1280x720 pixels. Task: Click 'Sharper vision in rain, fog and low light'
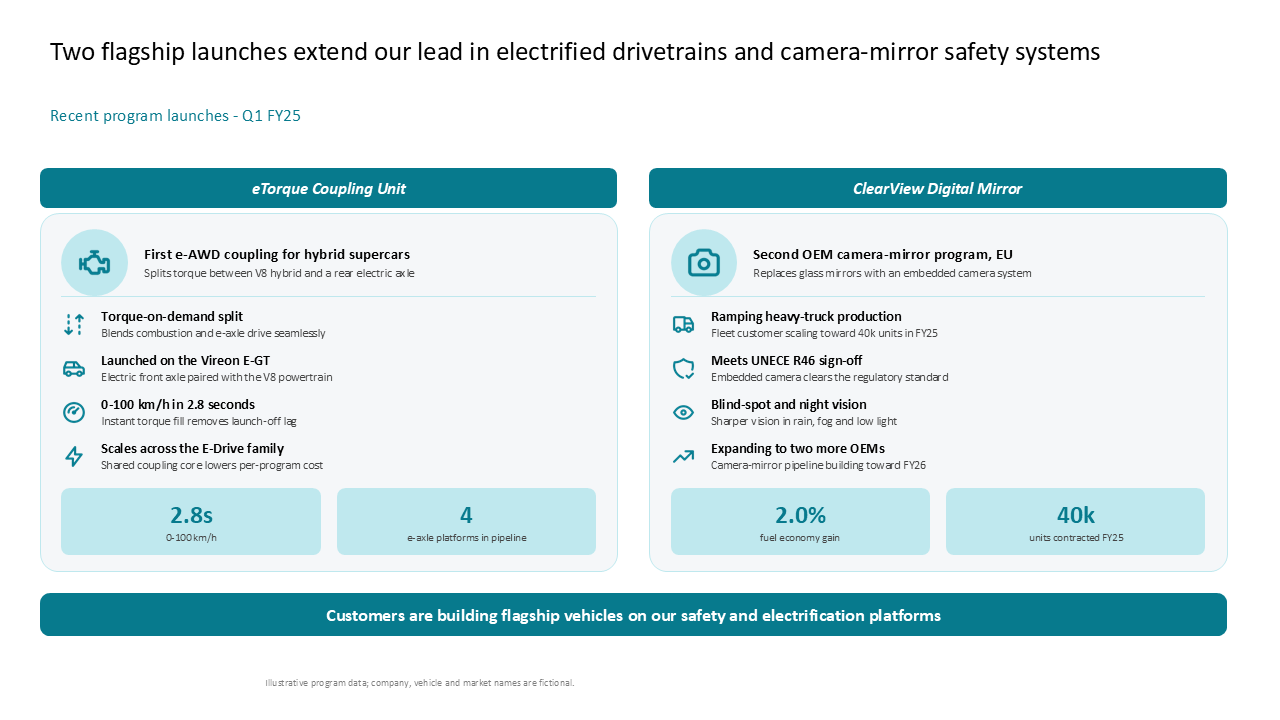(x=804, y=421)
